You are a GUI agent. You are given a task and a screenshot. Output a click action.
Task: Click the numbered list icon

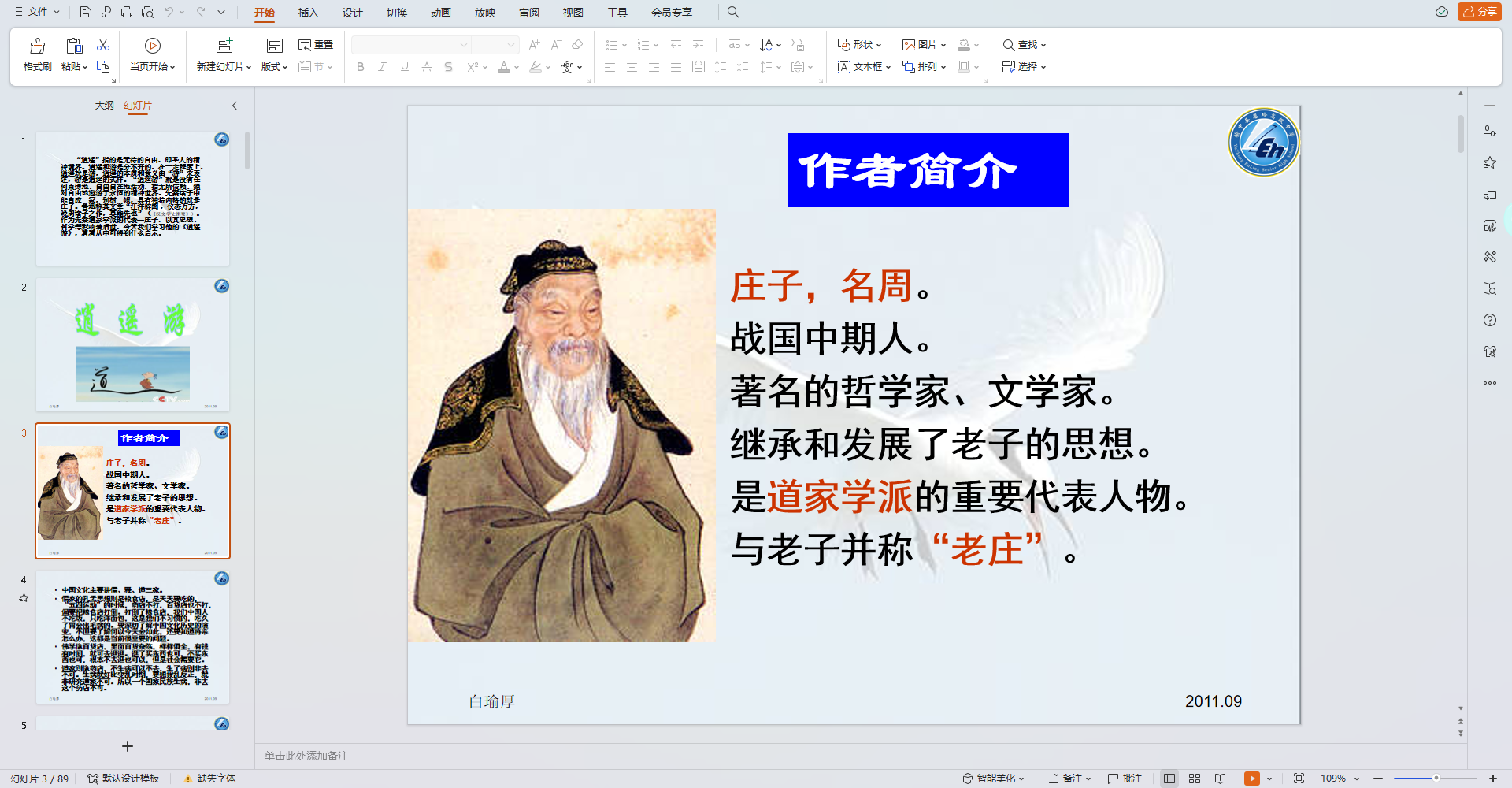click(643, 45)
